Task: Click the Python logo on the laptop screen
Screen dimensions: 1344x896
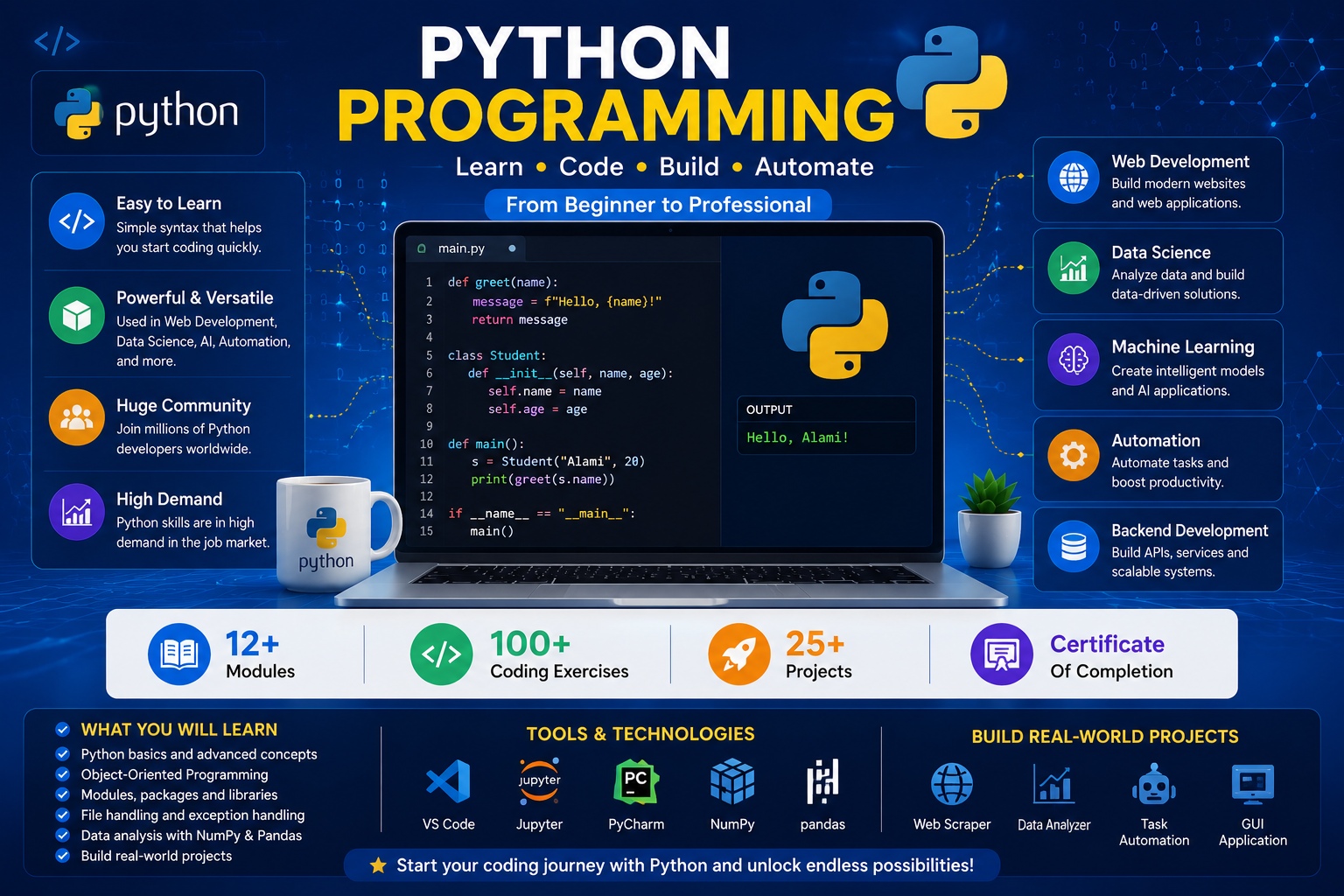Action: click(835, 325)
